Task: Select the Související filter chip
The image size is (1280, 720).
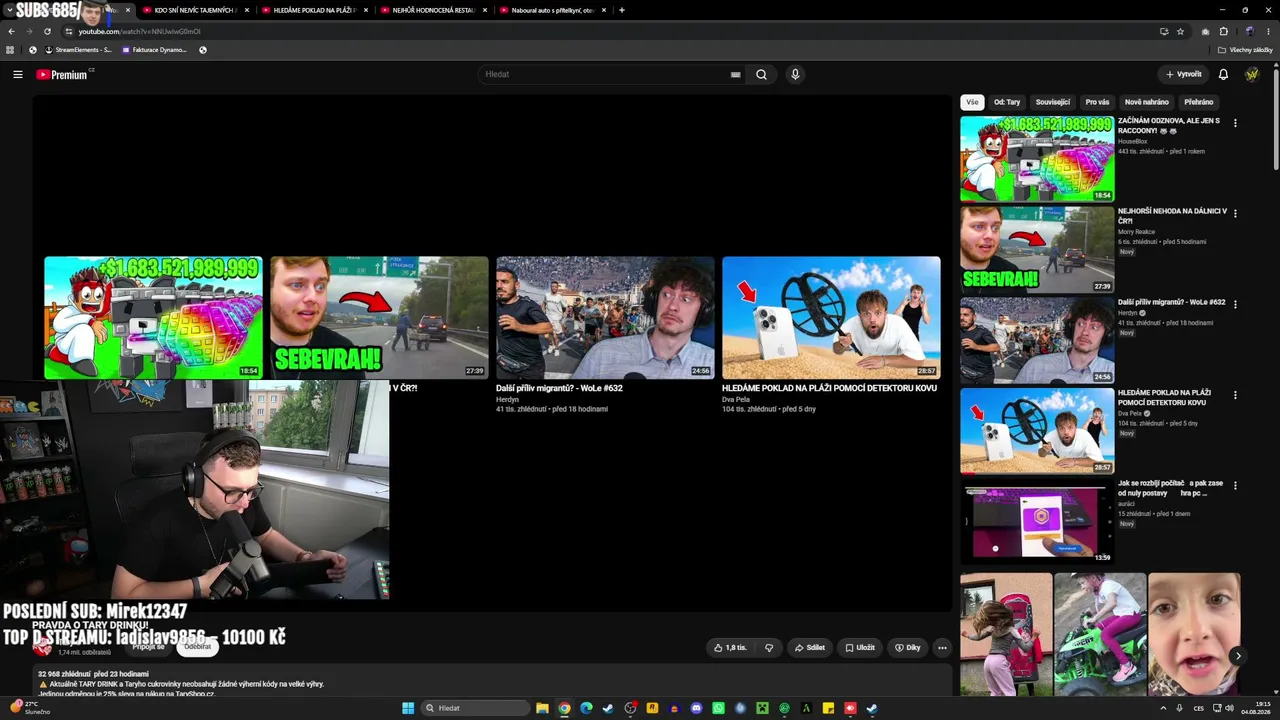Action: 1053,102
